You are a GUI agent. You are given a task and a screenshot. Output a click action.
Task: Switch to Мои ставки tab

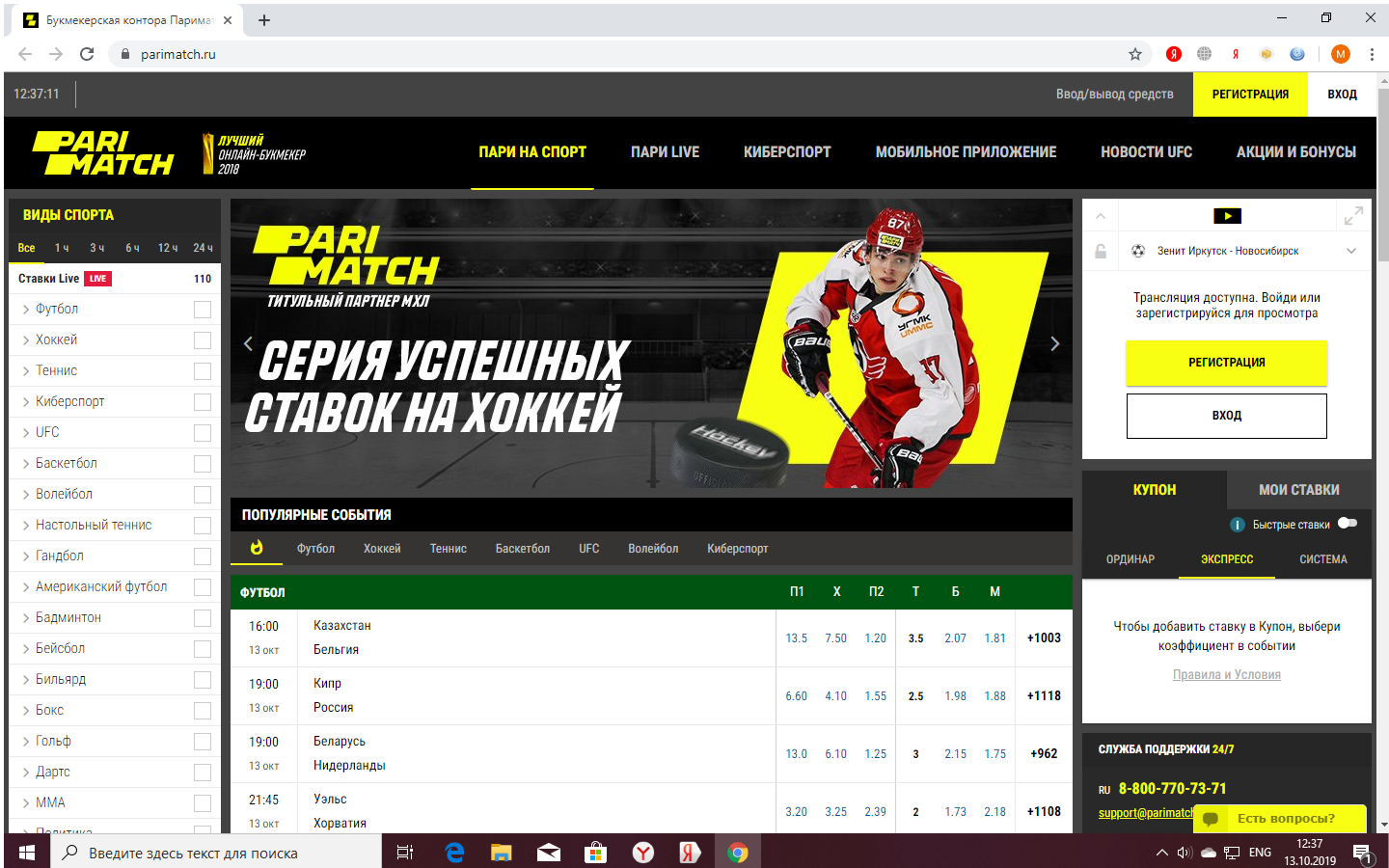click(1299, 490)
